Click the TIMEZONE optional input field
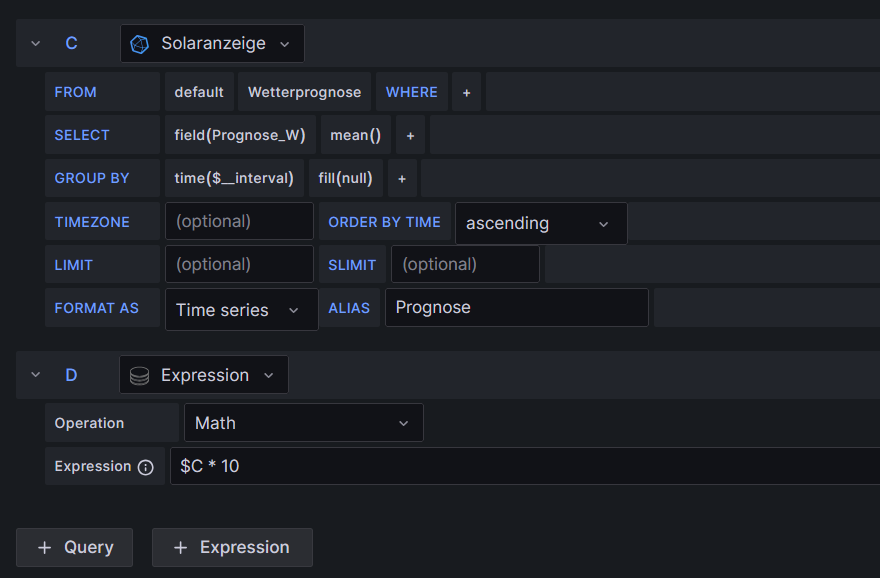880x578 pixels. (x=239, y=221)
